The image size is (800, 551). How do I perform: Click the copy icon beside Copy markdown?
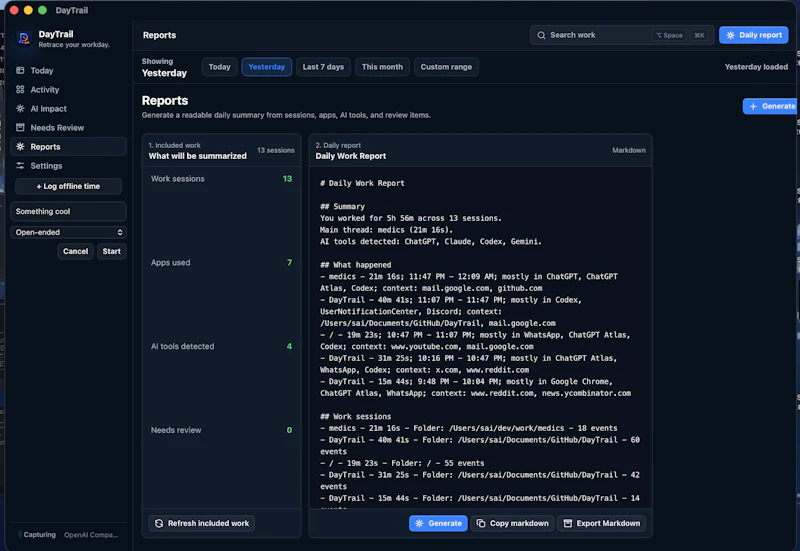point(481,523)
